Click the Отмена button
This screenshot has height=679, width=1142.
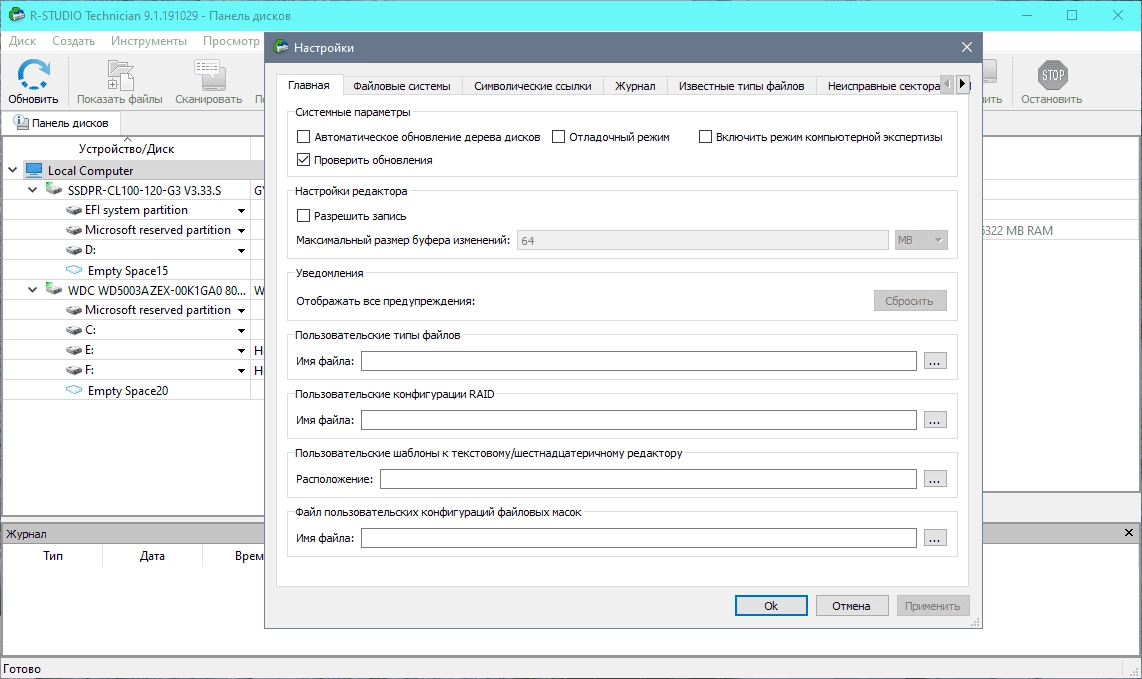tap(851, 605)
